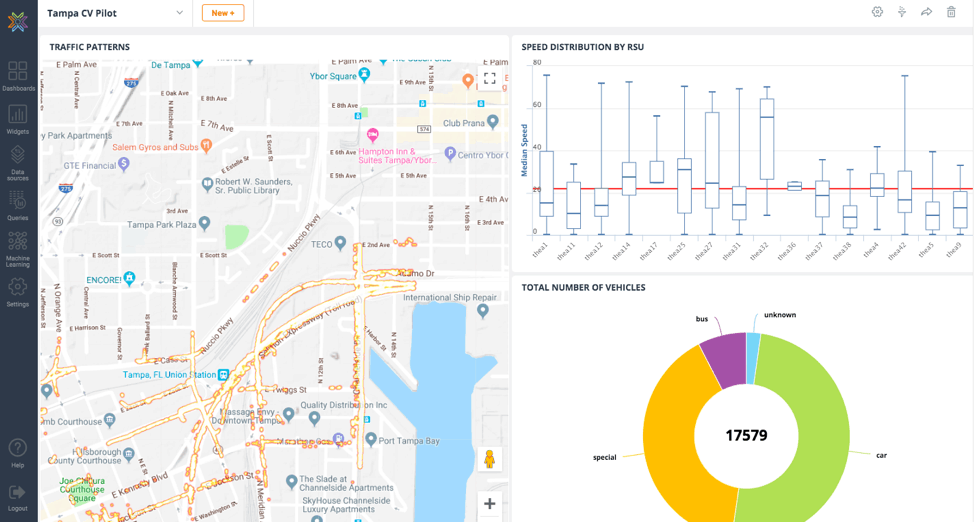Click the ENCORE! map marker

coord(129,278)
